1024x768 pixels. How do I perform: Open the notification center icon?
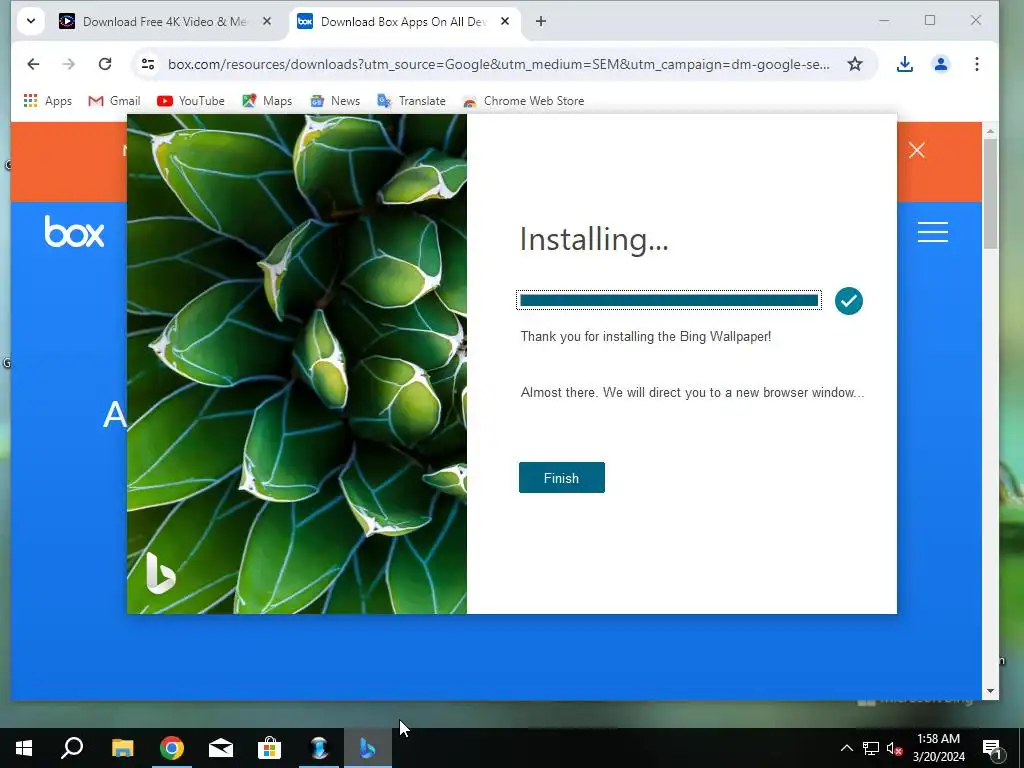pos(993,748)
